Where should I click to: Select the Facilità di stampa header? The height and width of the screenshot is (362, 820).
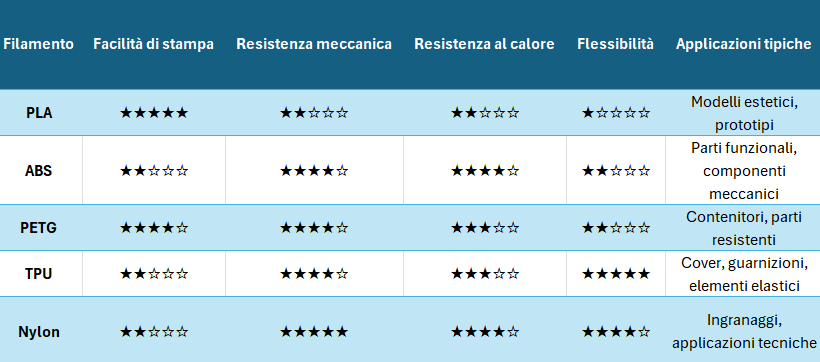click(153, 44)
